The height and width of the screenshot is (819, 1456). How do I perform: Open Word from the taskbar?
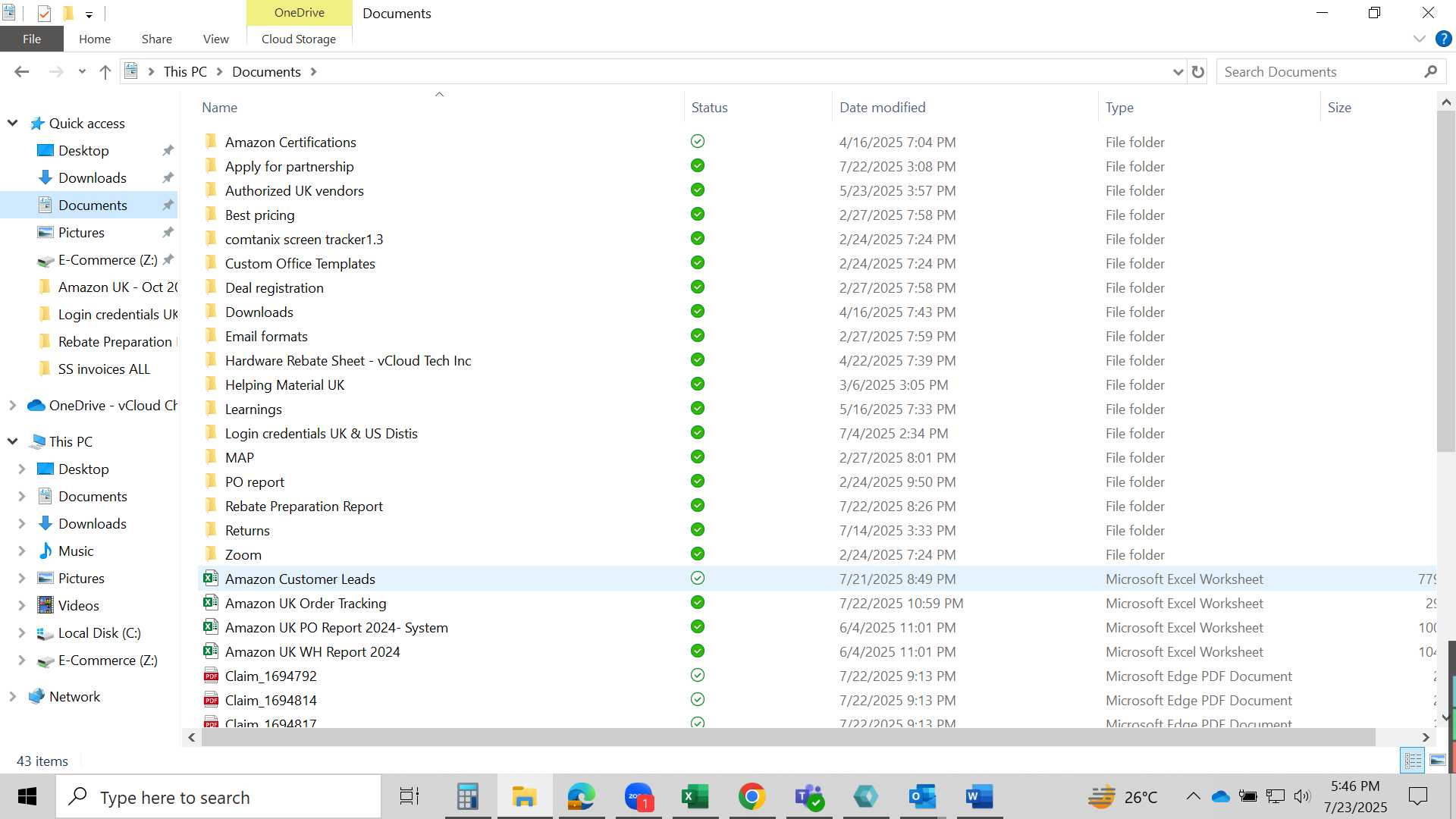tap(979, 796)
